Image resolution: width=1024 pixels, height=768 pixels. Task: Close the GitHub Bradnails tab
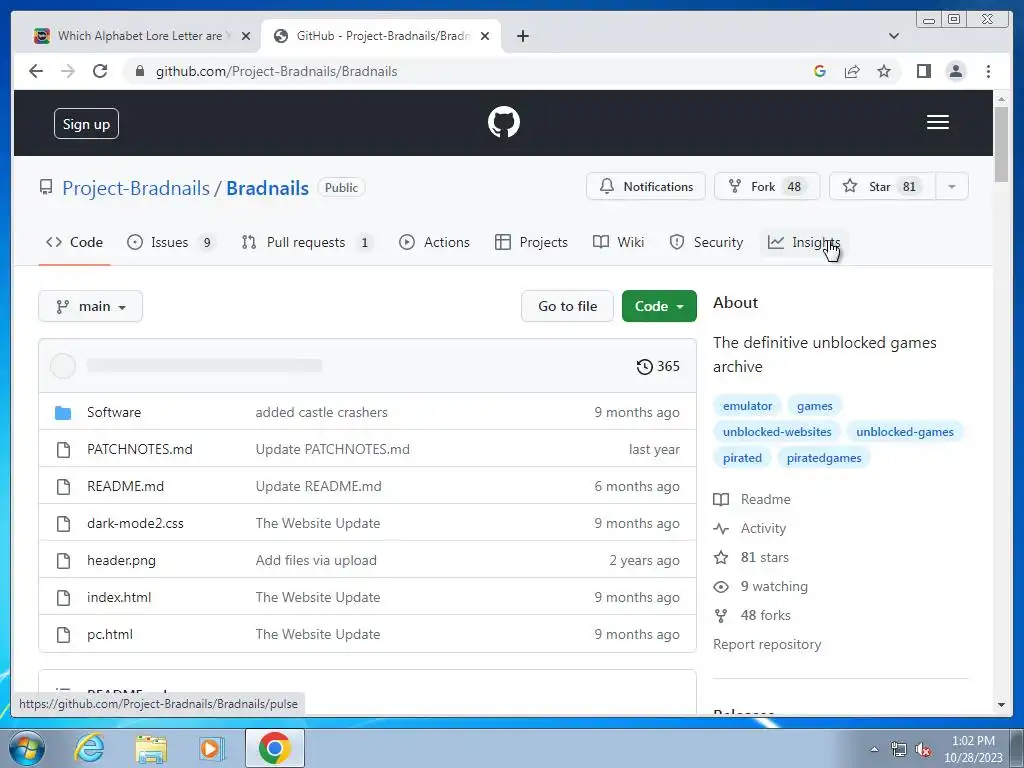[x=485, y=36]
